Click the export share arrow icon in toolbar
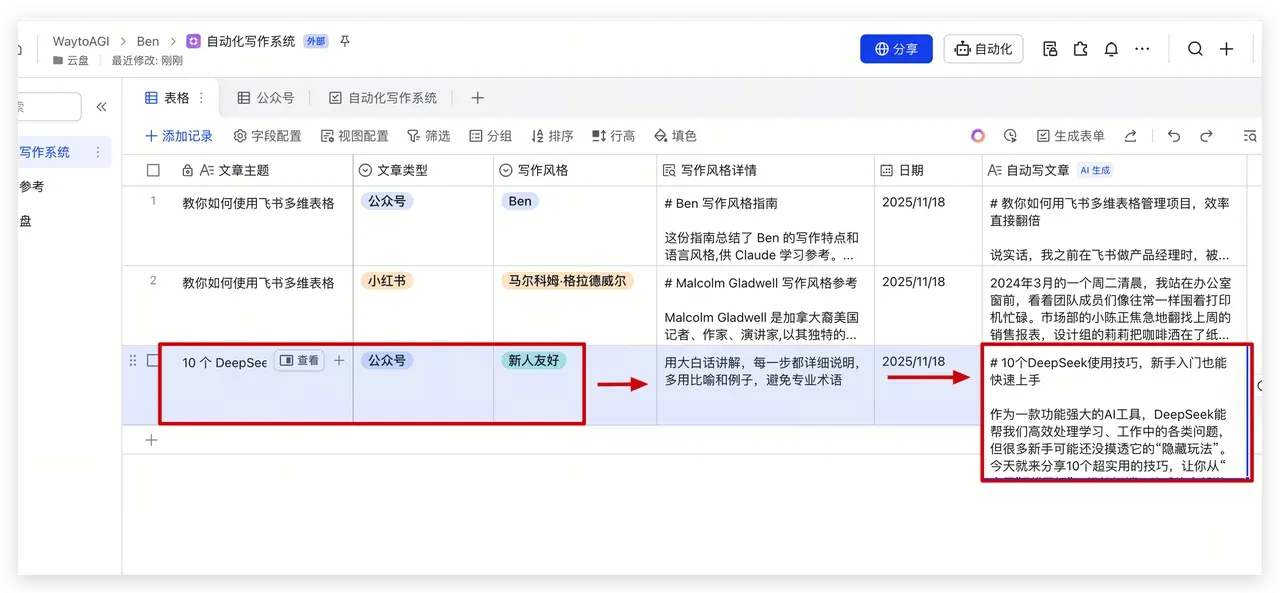The width and height of the screenshot is (1280, 593). point(1130,136)
